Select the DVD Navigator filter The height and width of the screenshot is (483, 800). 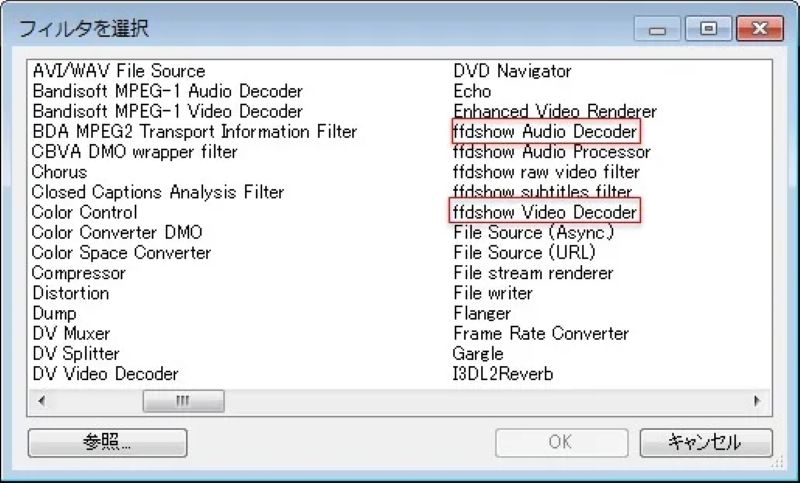[x=512, y=71]
